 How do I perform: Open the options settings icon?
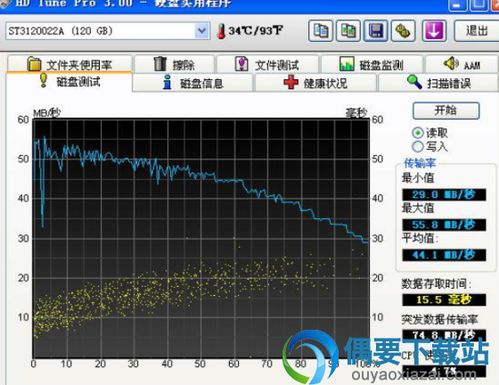click(x=403, y=31)
